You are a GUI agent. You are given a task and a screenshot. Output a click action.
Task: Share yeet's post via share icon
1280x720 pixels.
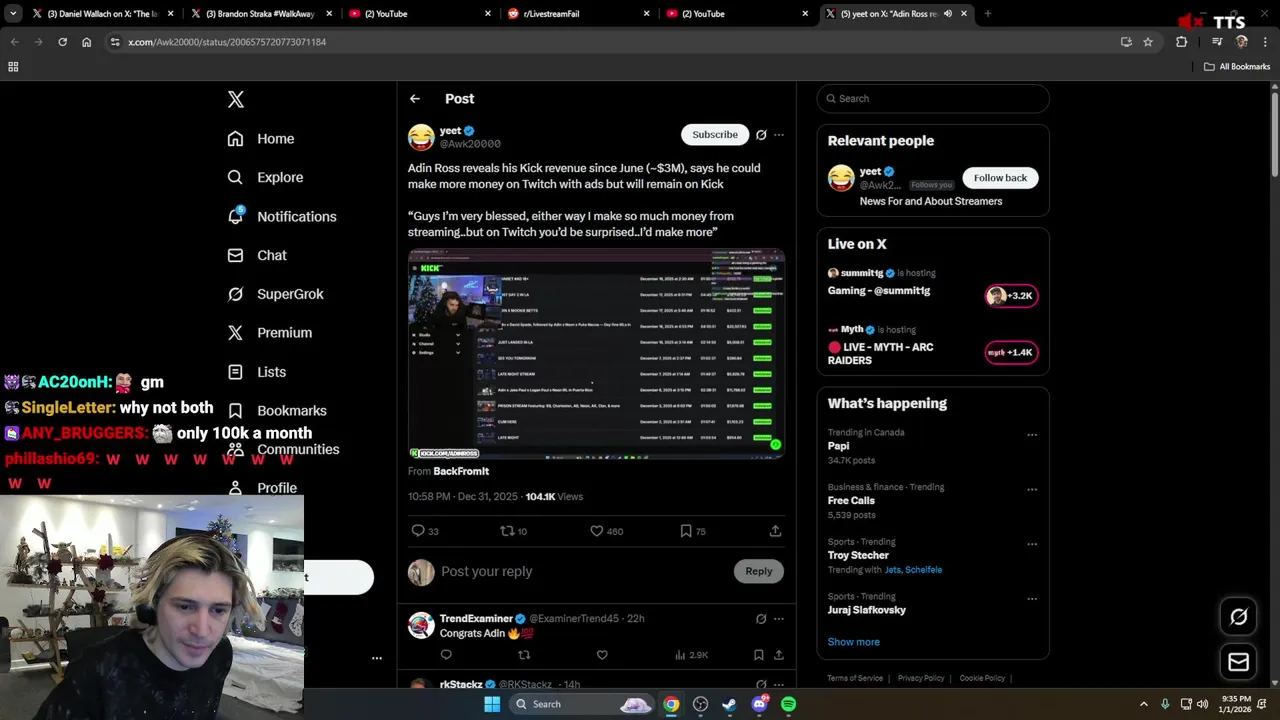pos(775,531)
